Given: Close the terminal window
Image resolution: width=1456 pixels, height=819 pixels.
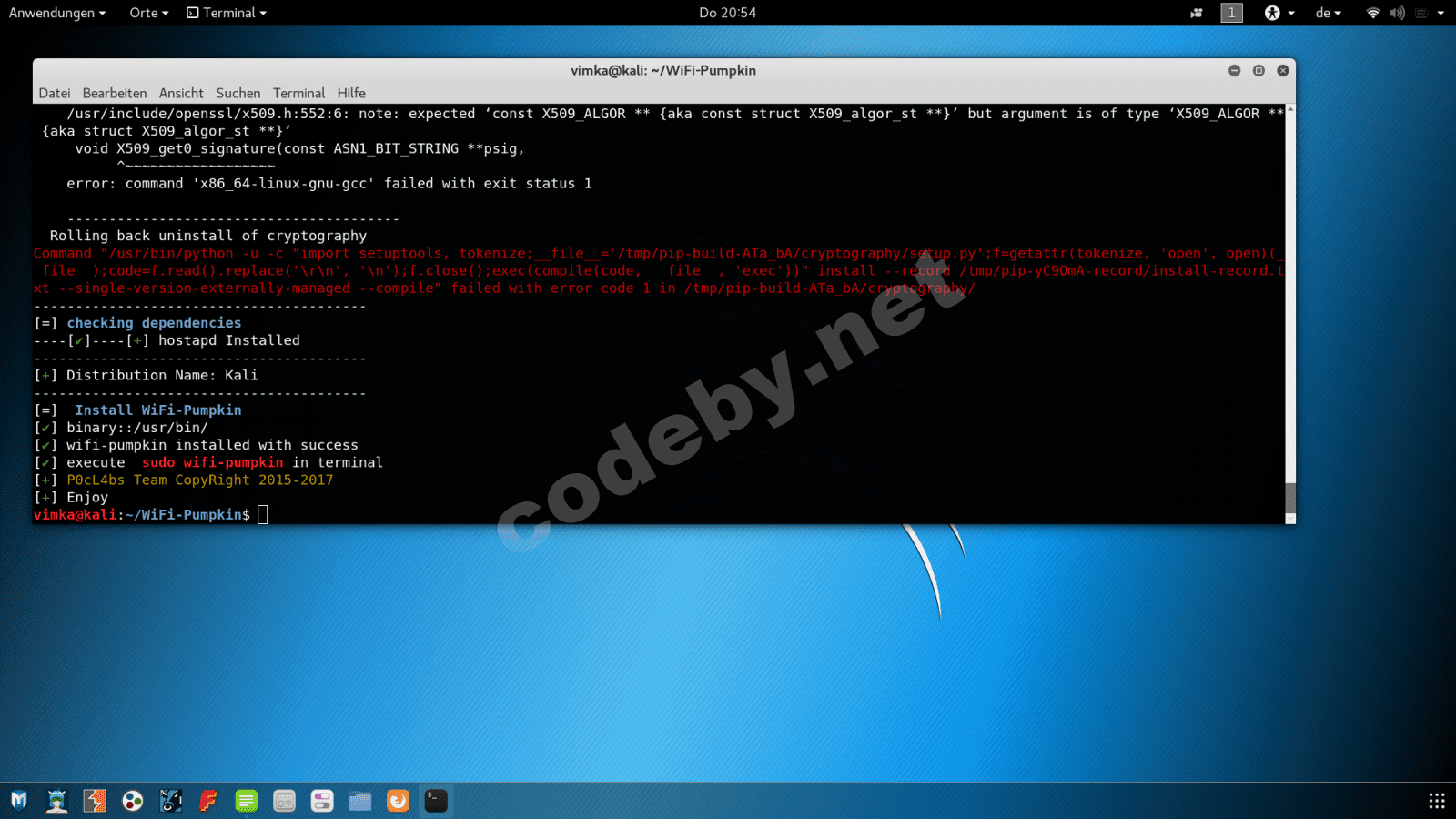Looking at the screenshot, I should [x=1283, y=70].
